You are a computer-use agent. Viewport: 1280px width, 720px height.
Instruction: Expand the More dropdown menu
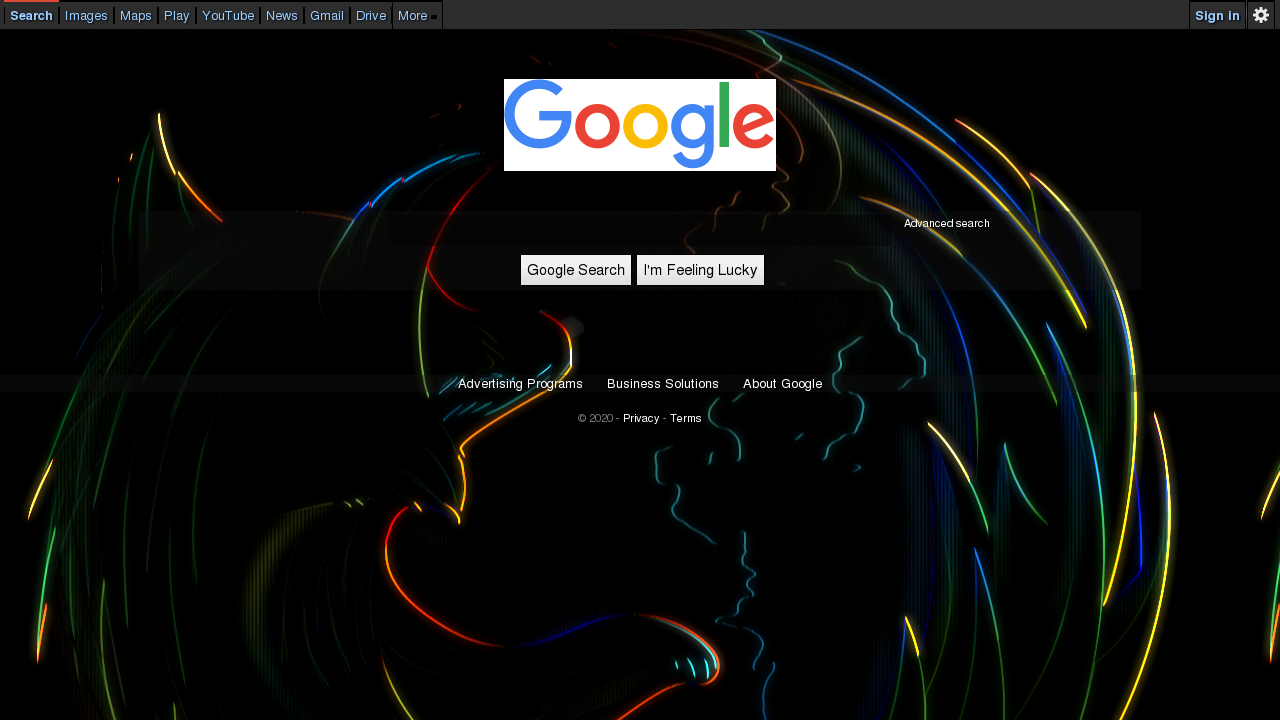[x=417, y=15]
